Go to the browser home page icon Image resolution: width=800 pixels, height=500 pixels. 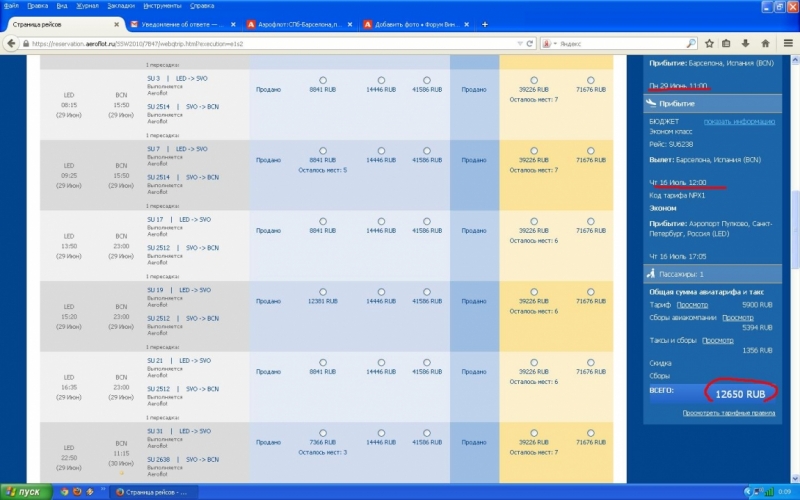(766, 43)
